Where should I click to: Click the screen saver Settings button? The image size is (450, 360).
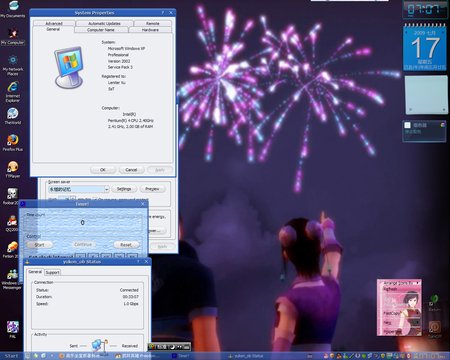click(x=124, y=189)
